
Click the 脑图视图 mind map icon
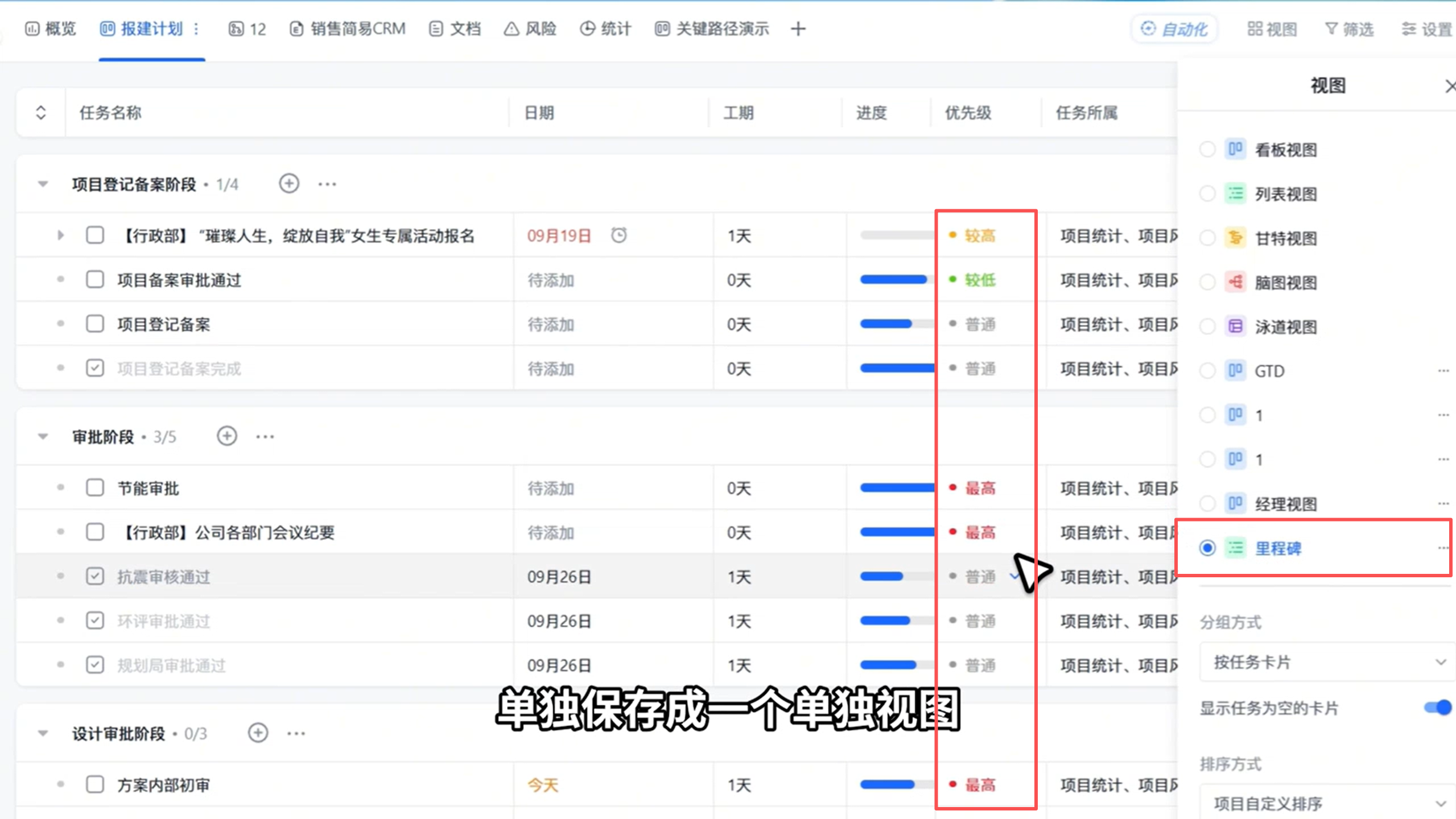click(1235, 282)
